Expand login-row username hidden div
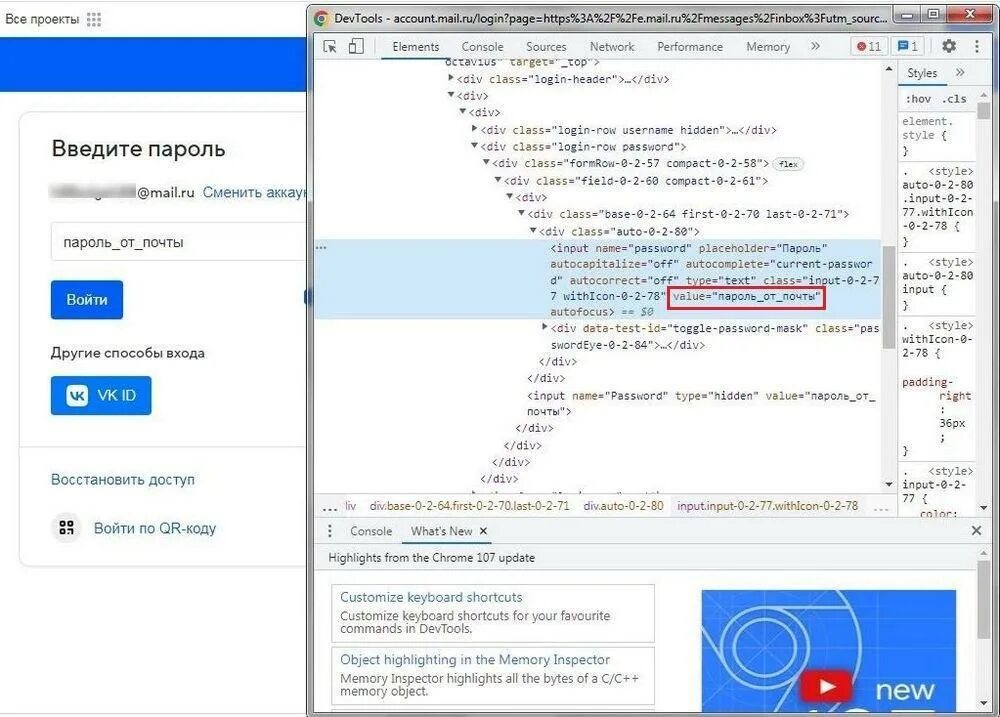This screenshot has height=717, width=1000. (474, 129)
